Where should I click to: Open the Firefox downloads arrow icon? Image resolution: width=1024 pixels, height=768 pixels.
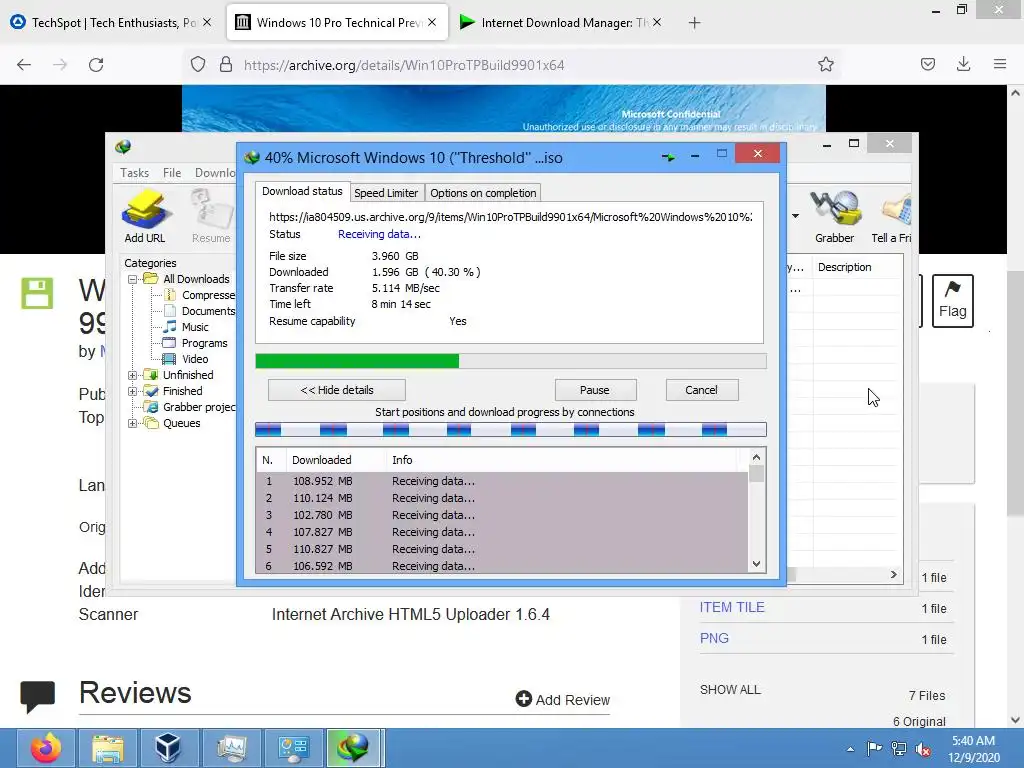[x=963, y=64]
